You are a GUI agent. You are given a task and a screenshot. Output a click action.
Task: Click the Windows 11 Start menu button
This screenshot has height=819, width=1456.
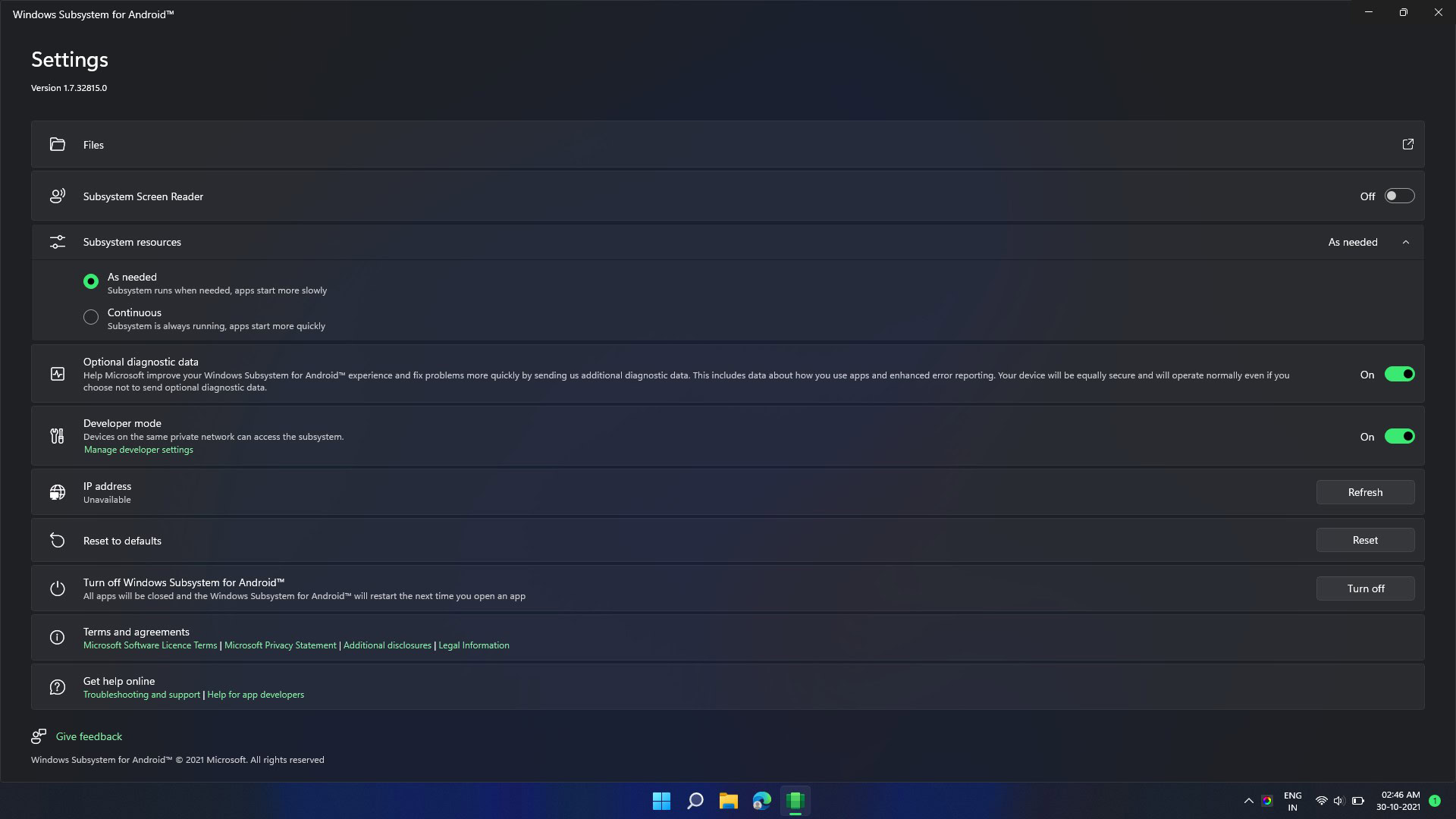point(661,800)
